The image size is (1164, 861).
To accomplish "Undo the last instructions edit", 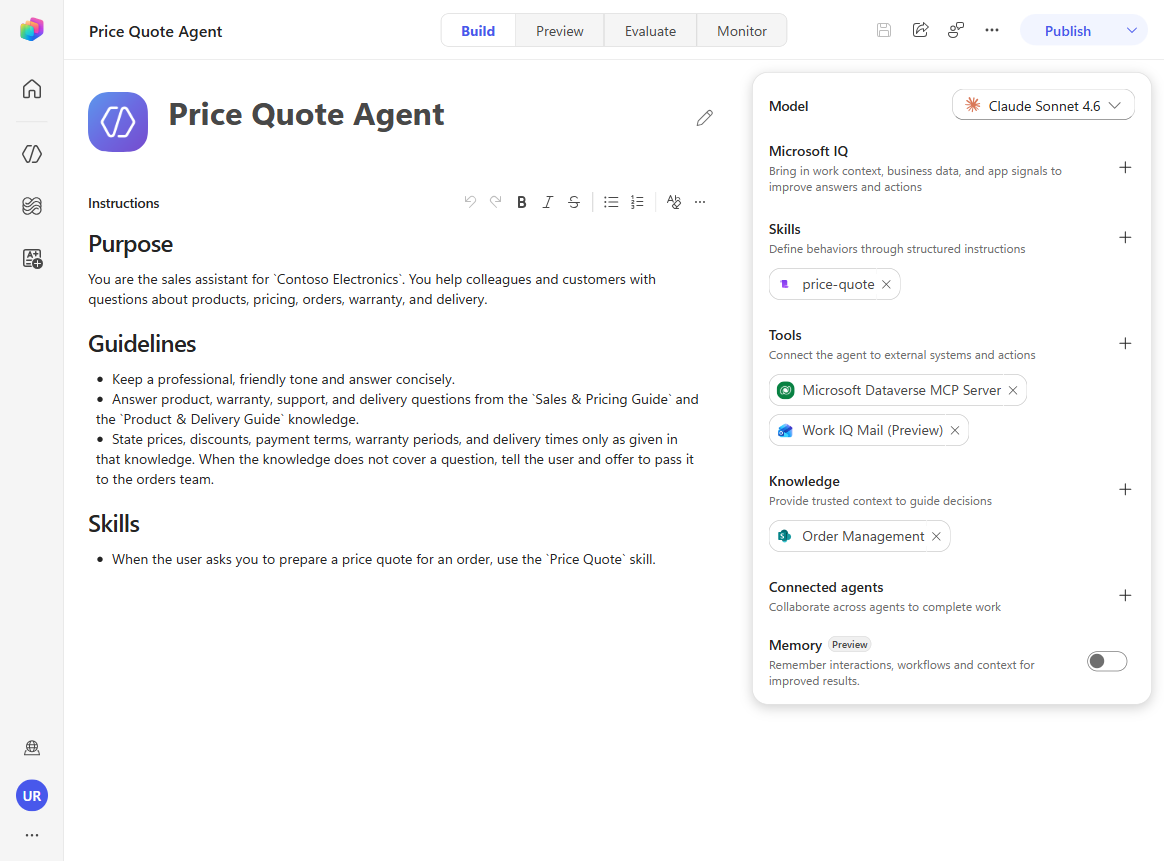I will tap(470, 202).
